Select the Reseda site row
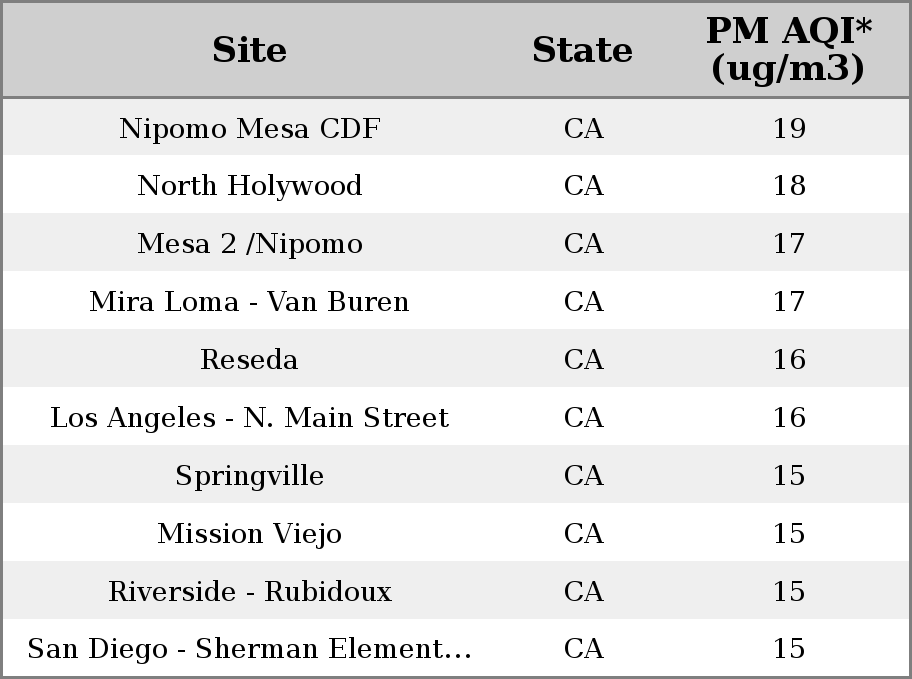The width and height of the screenshot is (912, 679). pyautogui.click(x=456, y=358)
